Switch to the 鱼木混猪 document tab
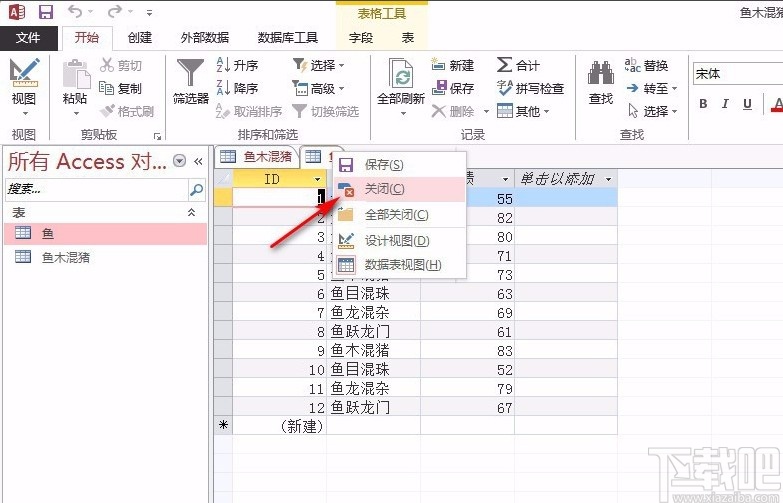This screenshot has width=783, height=503. pos(257,157)
